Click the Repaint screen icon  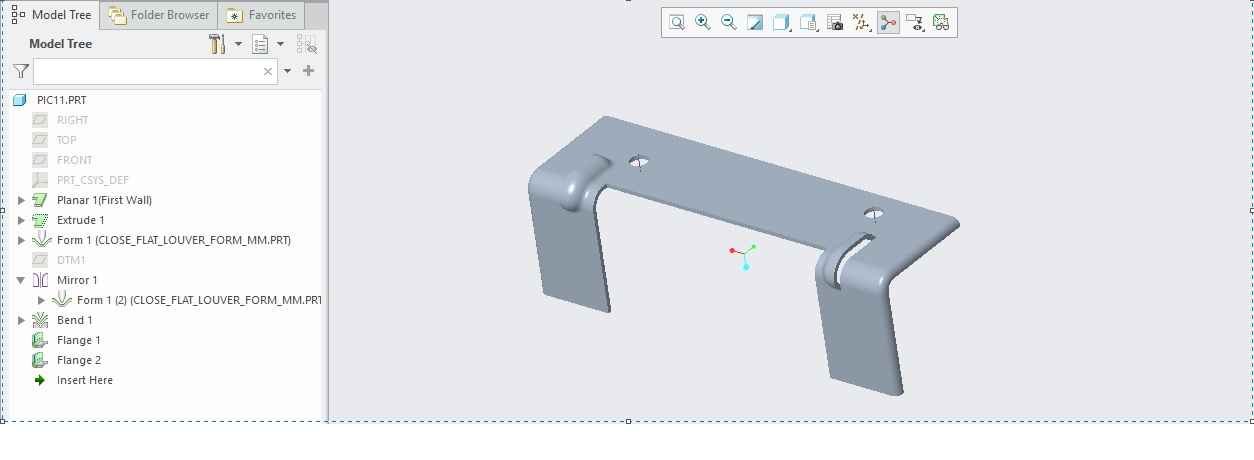coord(756,22)
